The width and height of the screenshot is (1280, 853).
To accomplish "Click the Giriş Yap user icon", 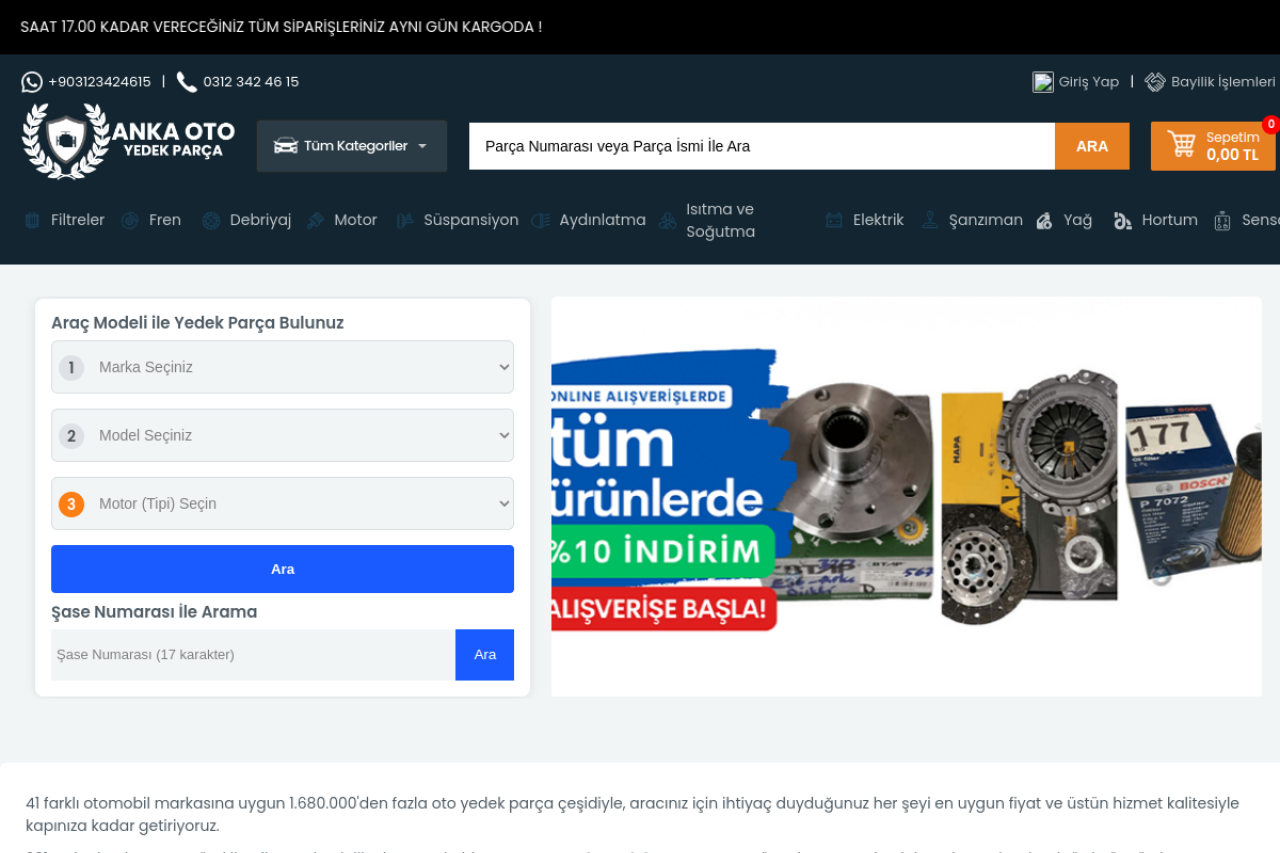I will click(x=1043, y=82).
